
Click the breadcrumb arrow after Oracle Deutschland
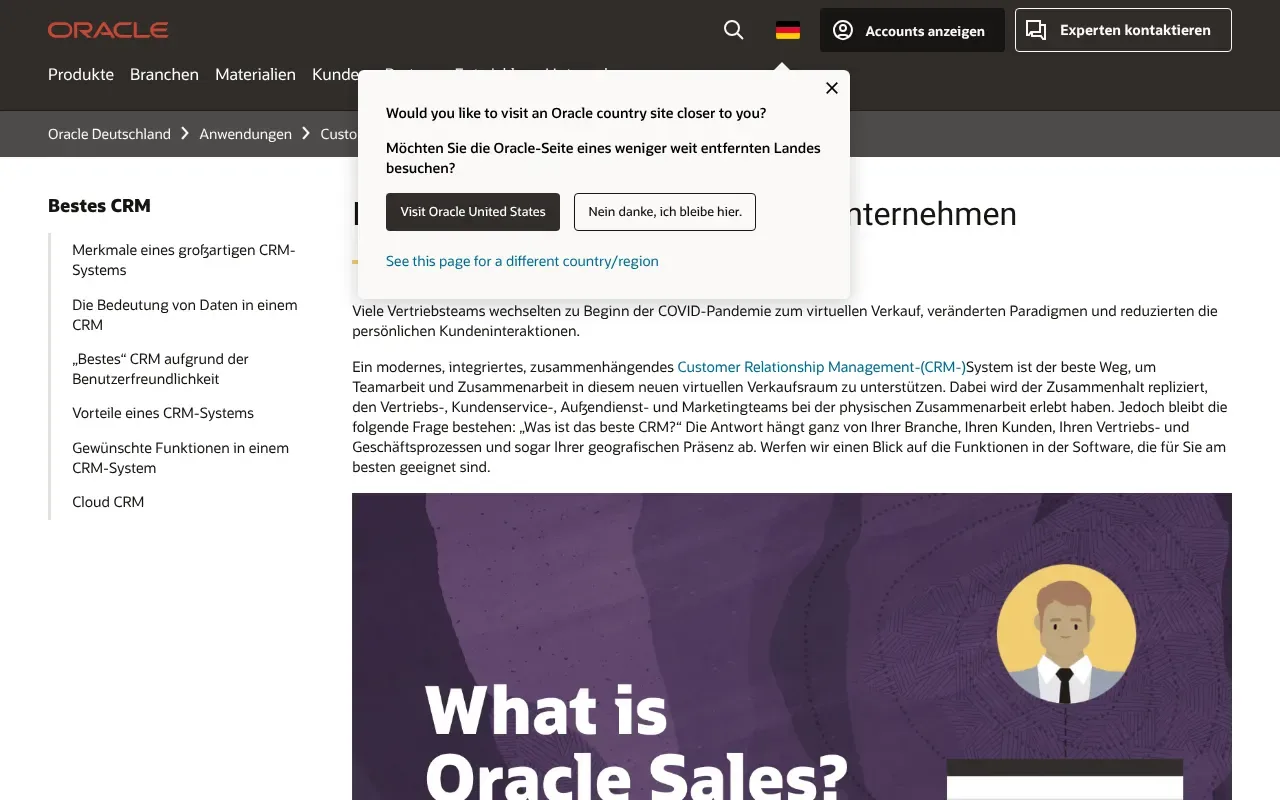[185, 133]
